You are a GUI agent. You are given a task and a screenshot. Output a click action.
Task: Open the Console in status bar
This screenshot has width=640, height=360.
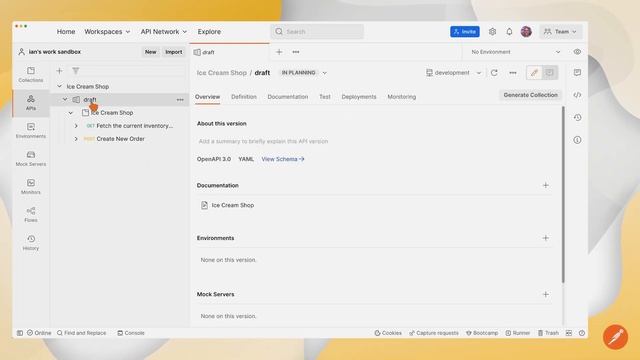[x=131, y=333]
